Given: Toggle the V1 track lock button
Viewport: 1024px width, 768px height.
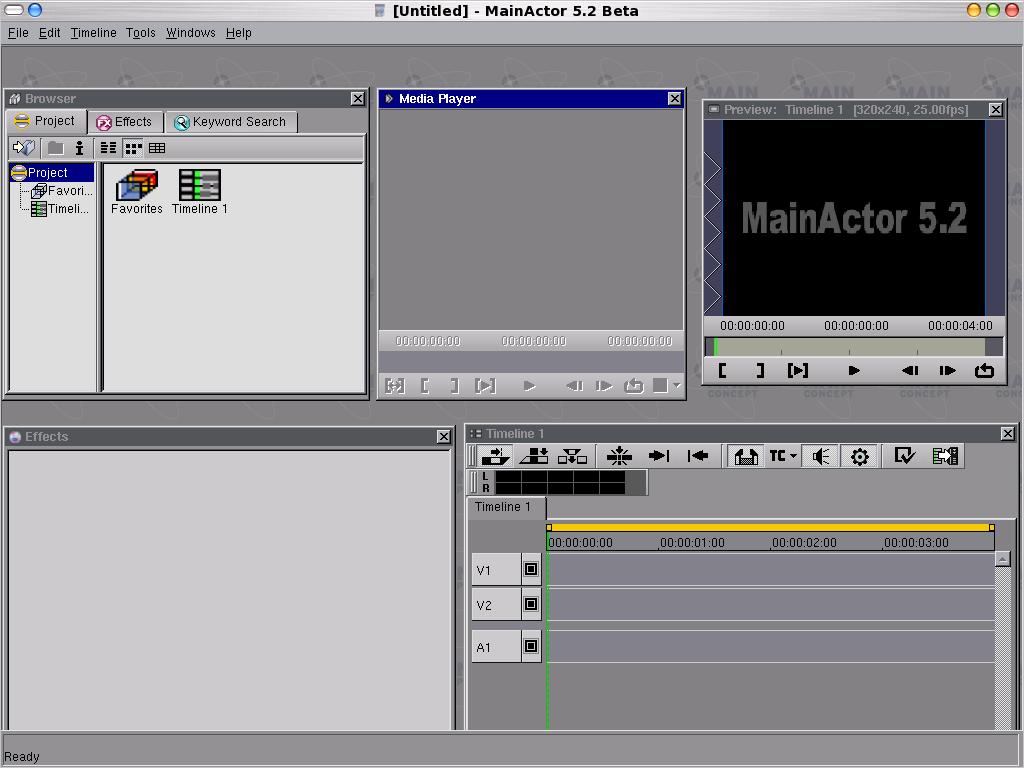Looking at the screenshot, I should (531, 569).
